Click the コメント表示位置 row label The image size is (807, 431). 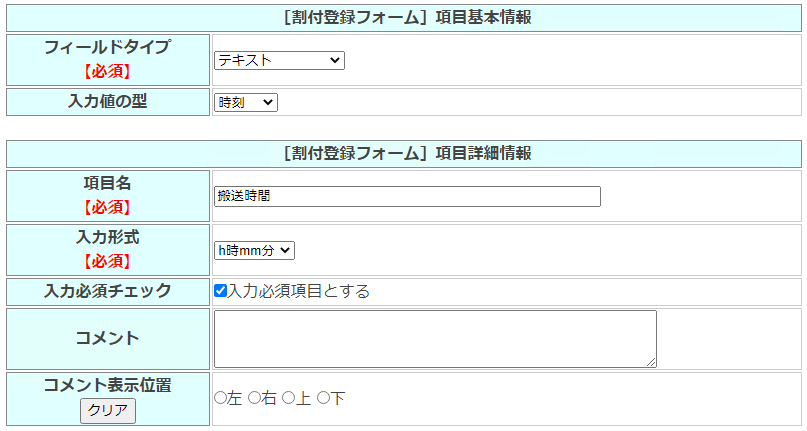point(107,385)
